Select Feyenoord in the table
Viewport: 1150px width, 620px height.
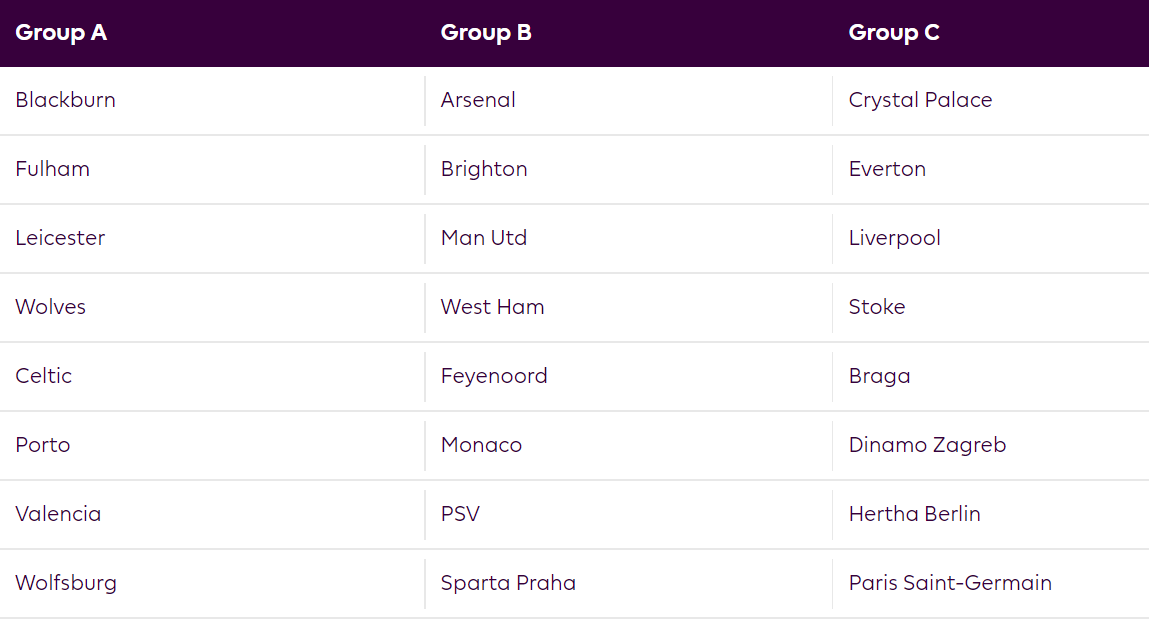494,376
